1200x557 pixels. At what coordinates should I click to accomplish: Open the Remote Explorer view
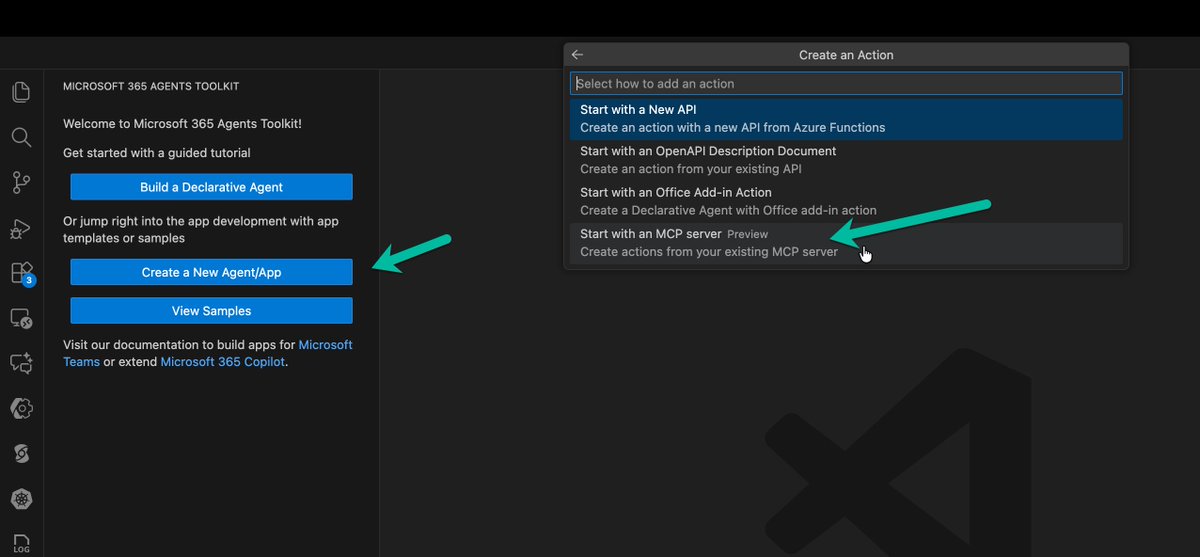tap(21, 319)
